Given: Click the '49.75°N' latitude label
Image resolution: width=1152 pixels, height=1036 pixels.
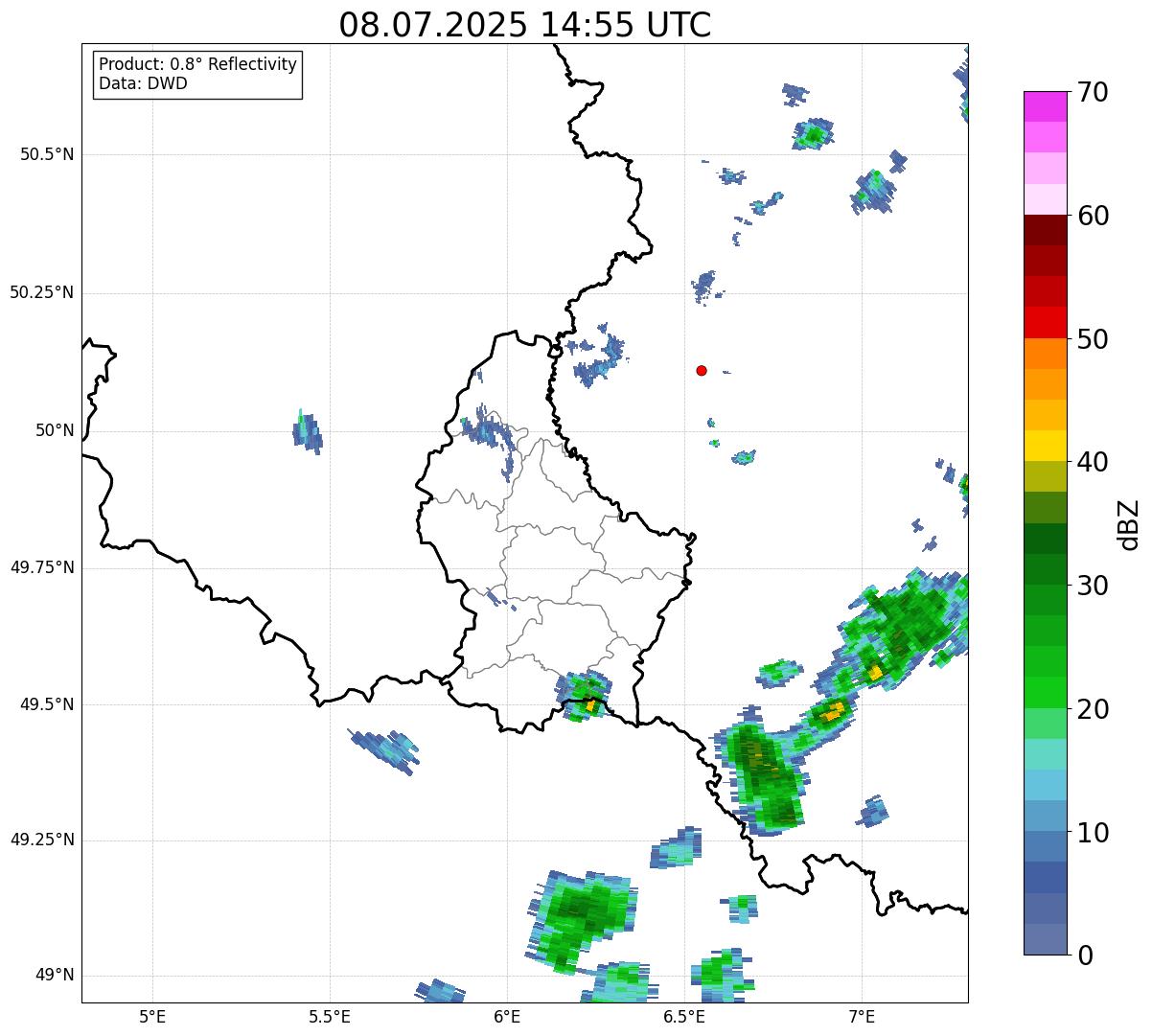Looking at the screenshot, I should (42, 567).
